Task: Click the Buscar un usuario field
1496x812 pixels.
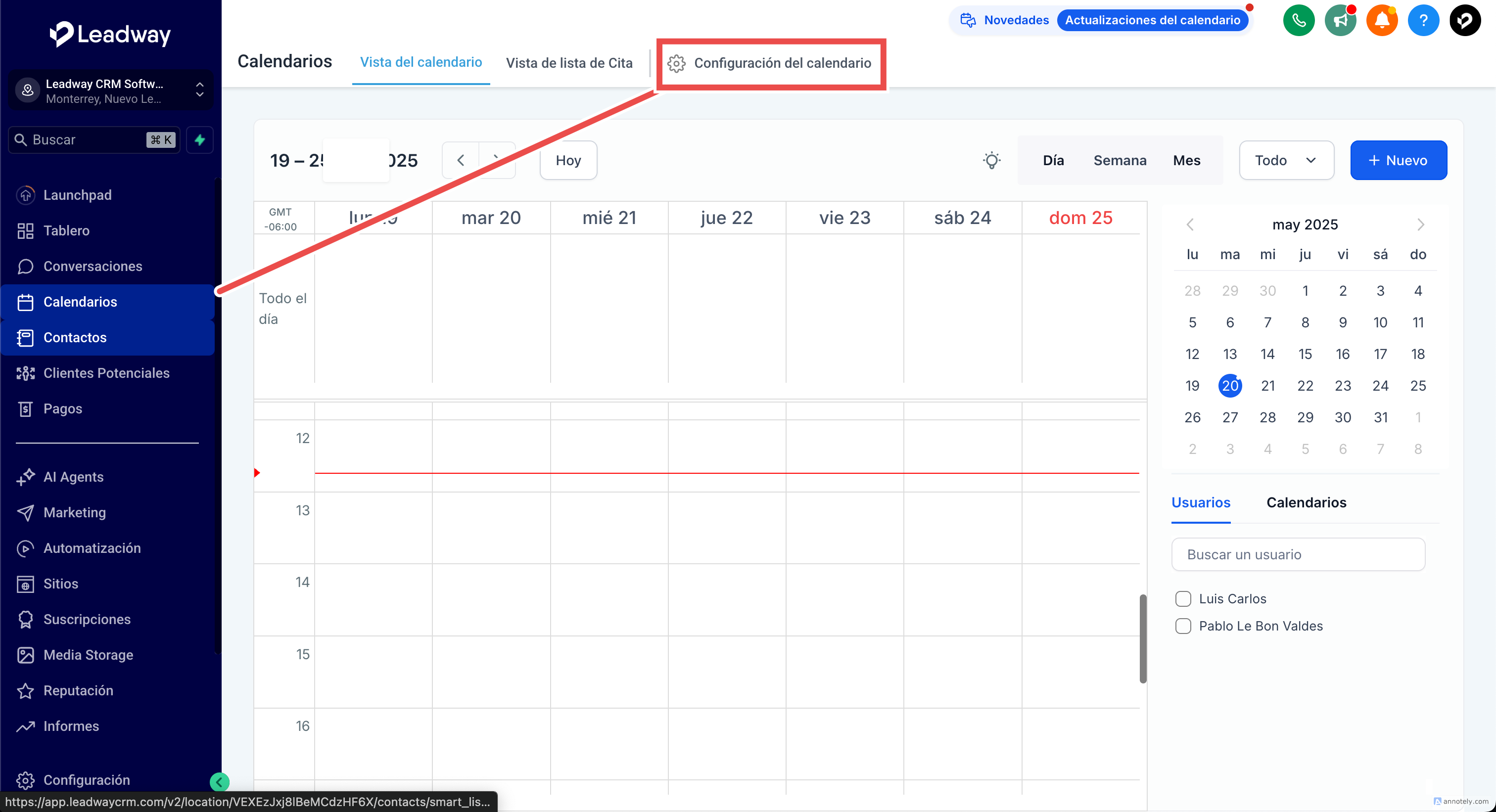Action: (1298, 554)
